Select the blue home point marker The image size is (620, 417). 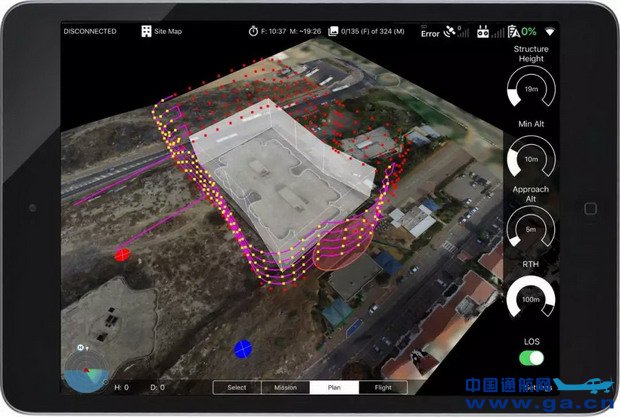click(x=243, y=349)
